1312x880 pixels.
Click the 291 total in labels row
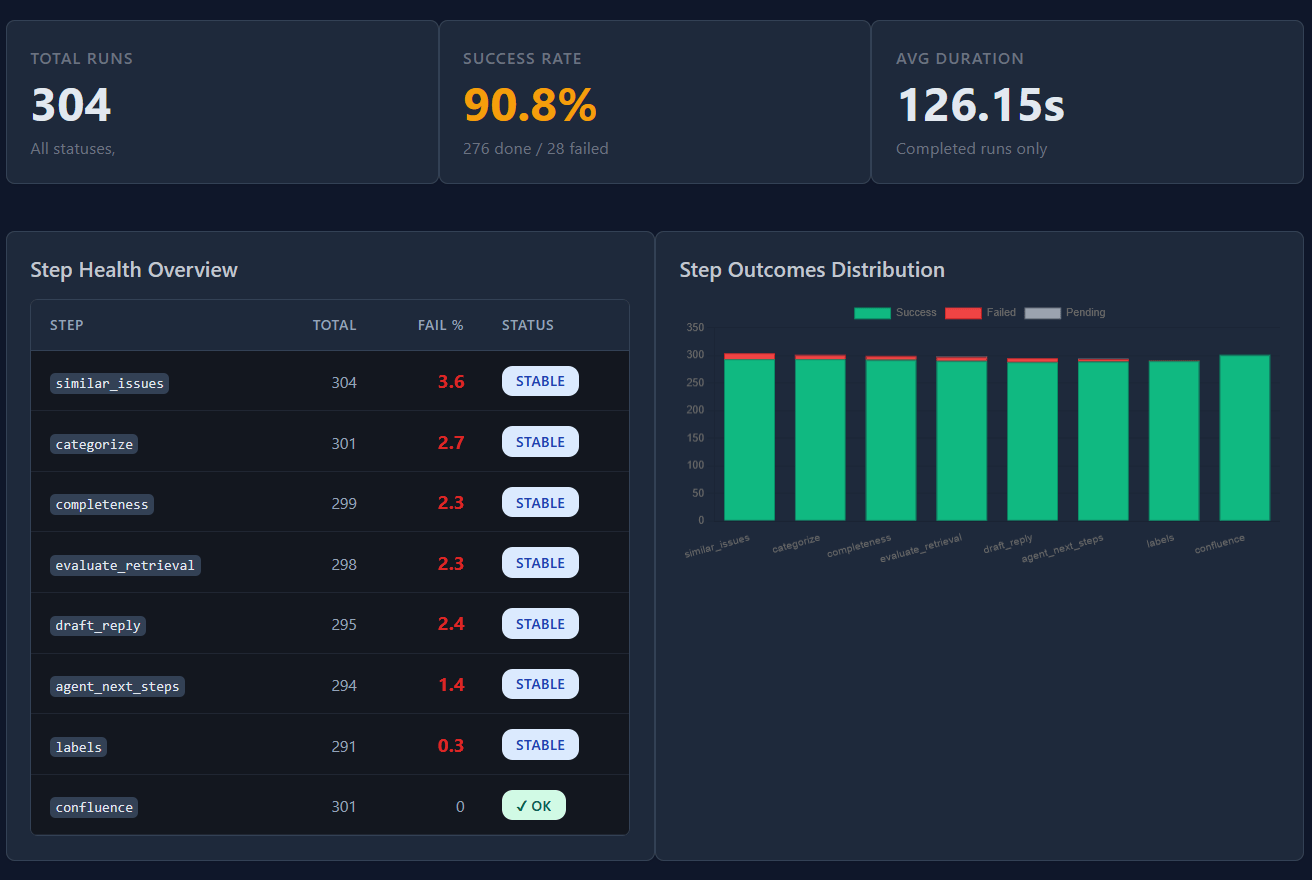point(344,746)
